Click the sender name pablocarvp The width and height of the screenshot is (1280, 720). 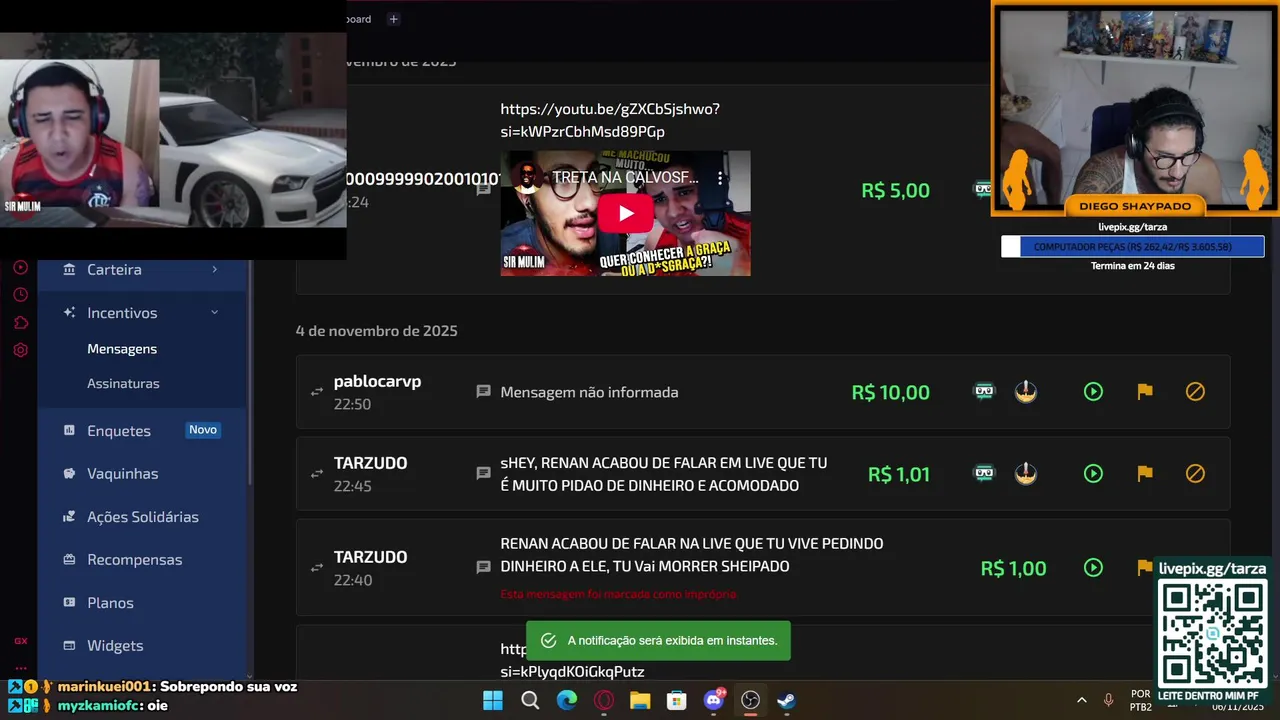point(377,382)
